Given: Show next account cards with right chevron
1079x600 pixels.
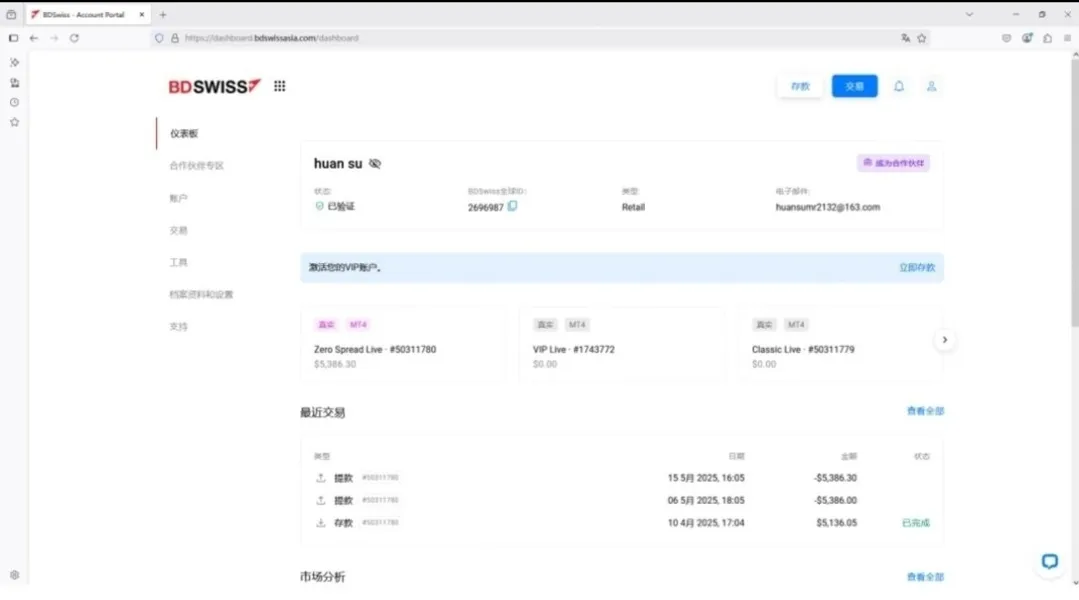Looking at the screenshot, I should pyautogui.click(x=945, y=340).
